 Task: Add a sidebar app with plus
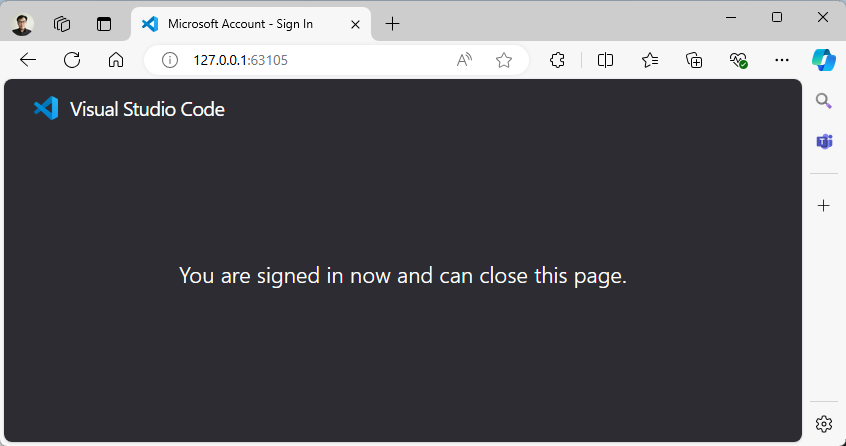pos(824,205)
